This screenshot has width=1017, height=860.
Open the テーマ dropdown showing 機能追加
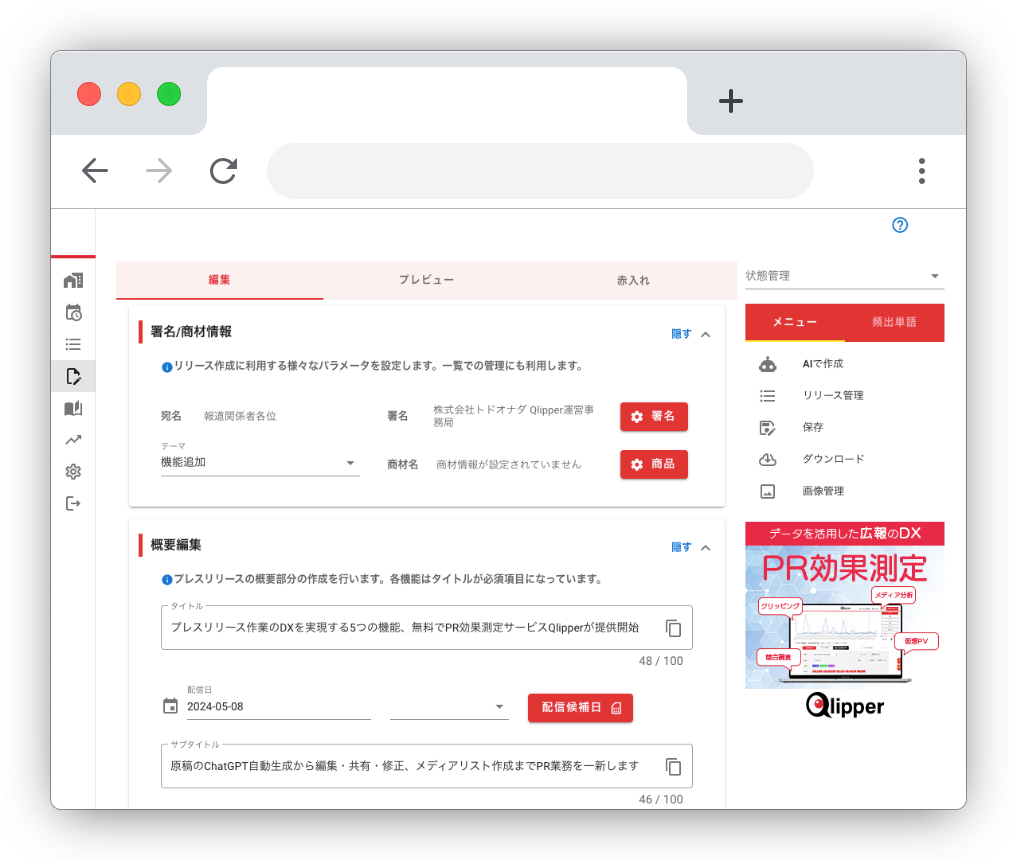[x=259, y=463]
